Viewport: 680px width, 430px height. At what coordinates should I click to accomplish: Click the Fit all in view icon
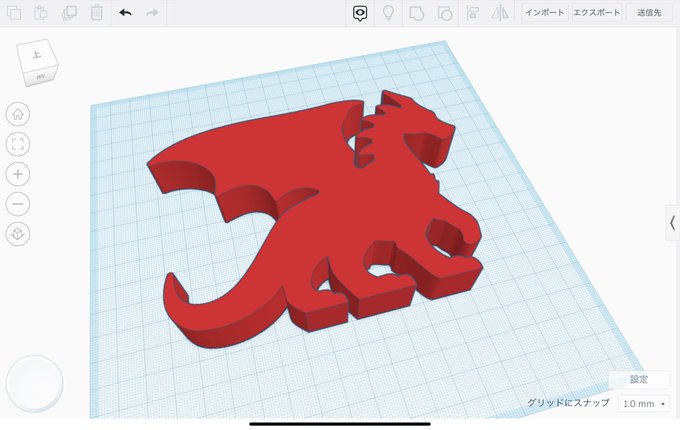tap(18, 144)
